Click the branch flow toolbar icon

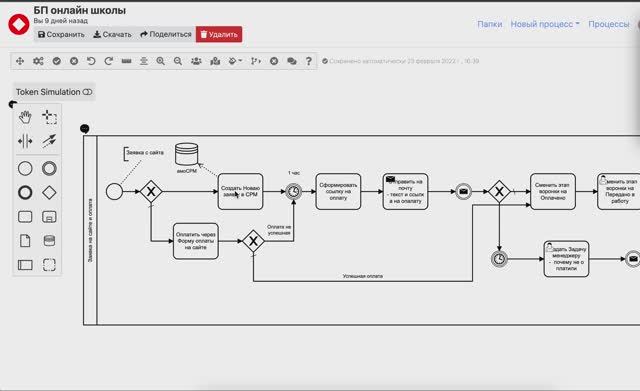pos(256,61)
